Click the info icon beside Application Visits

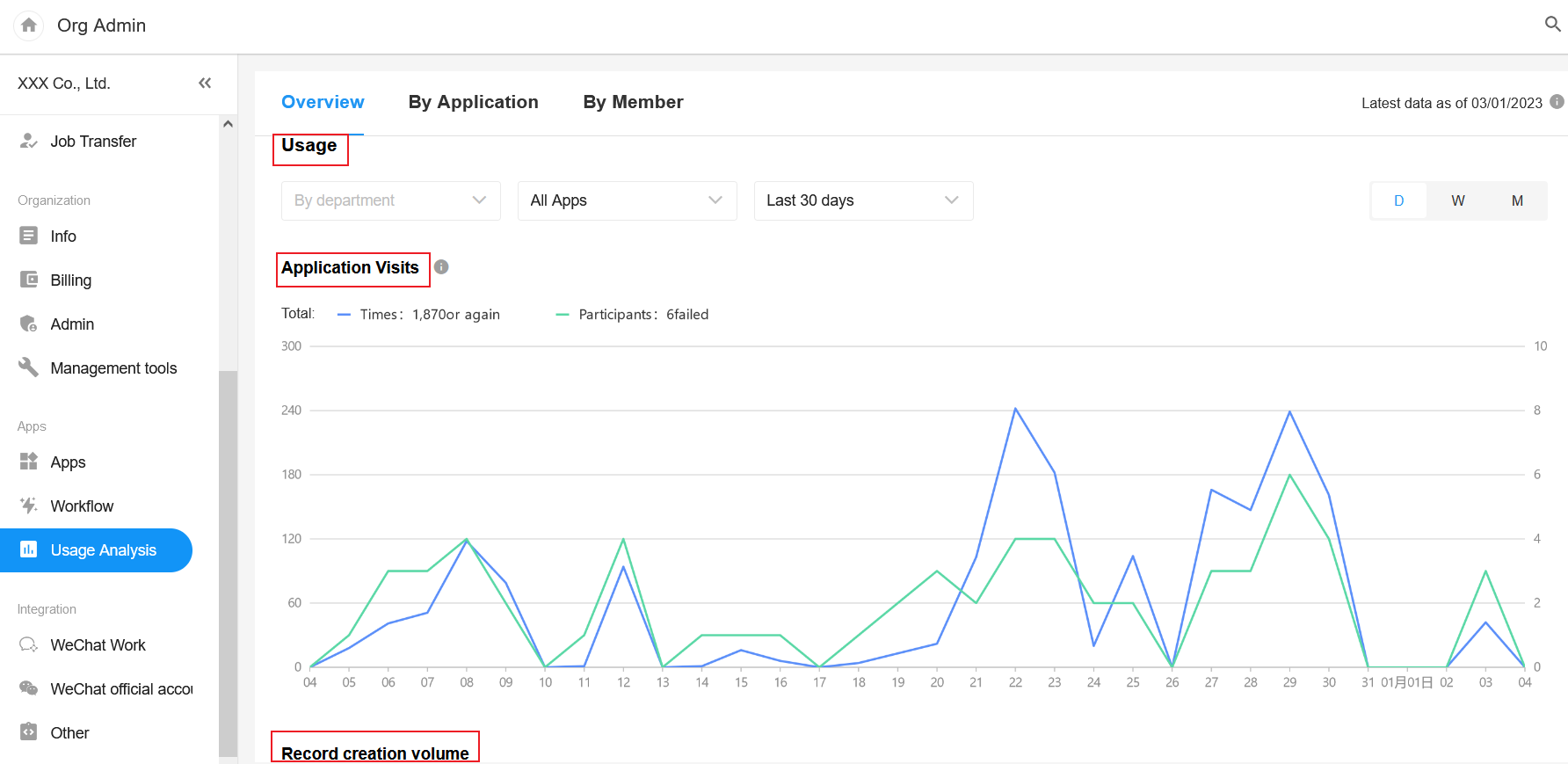tap(441, 267)
